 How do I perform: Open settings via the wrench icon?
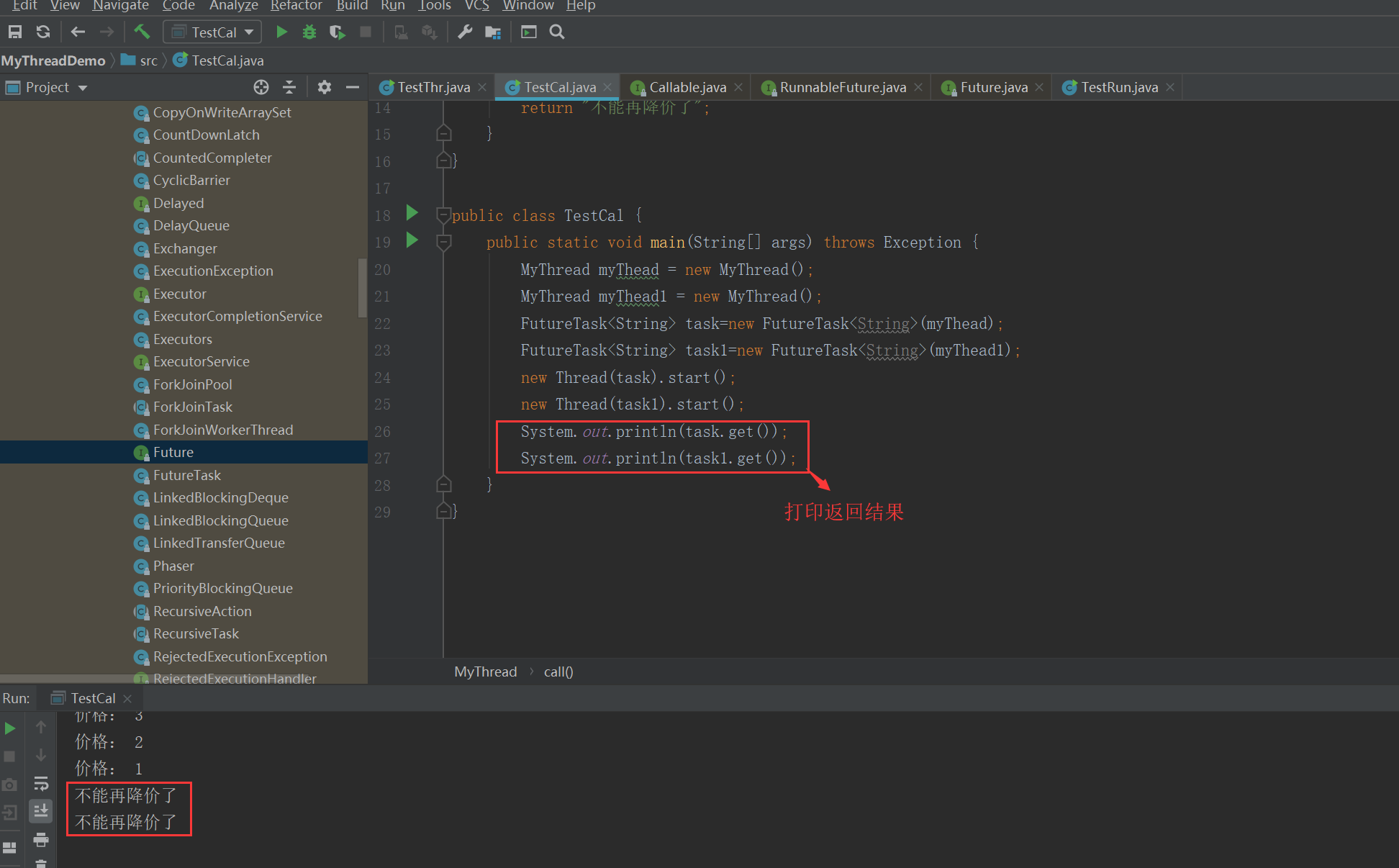465,32
